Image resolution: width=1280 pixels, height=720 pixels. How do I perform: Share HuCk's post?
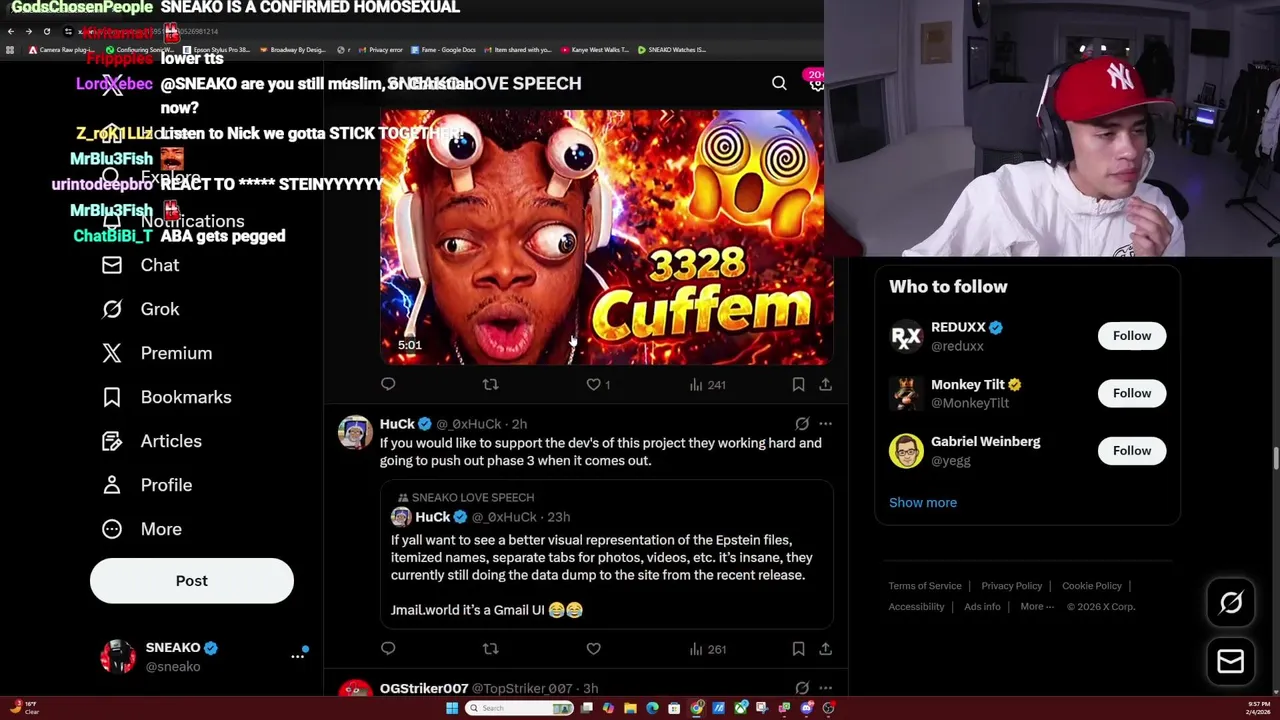pyautogui.click(x=825, y=649)
